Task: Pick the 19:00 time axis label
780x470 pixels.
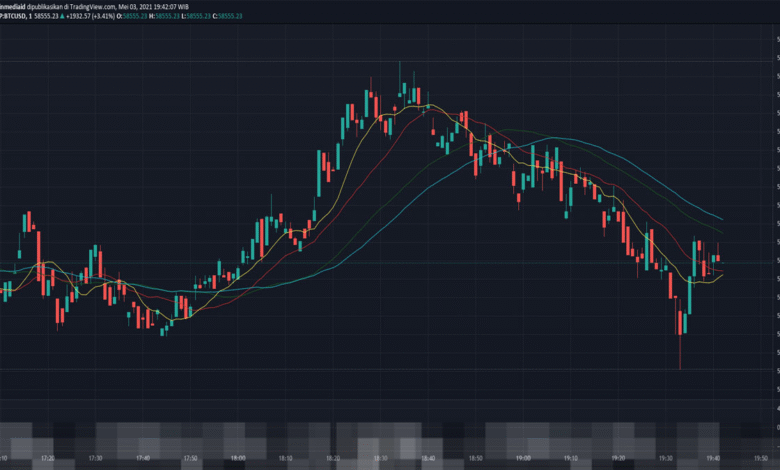Action: [523, 458]
